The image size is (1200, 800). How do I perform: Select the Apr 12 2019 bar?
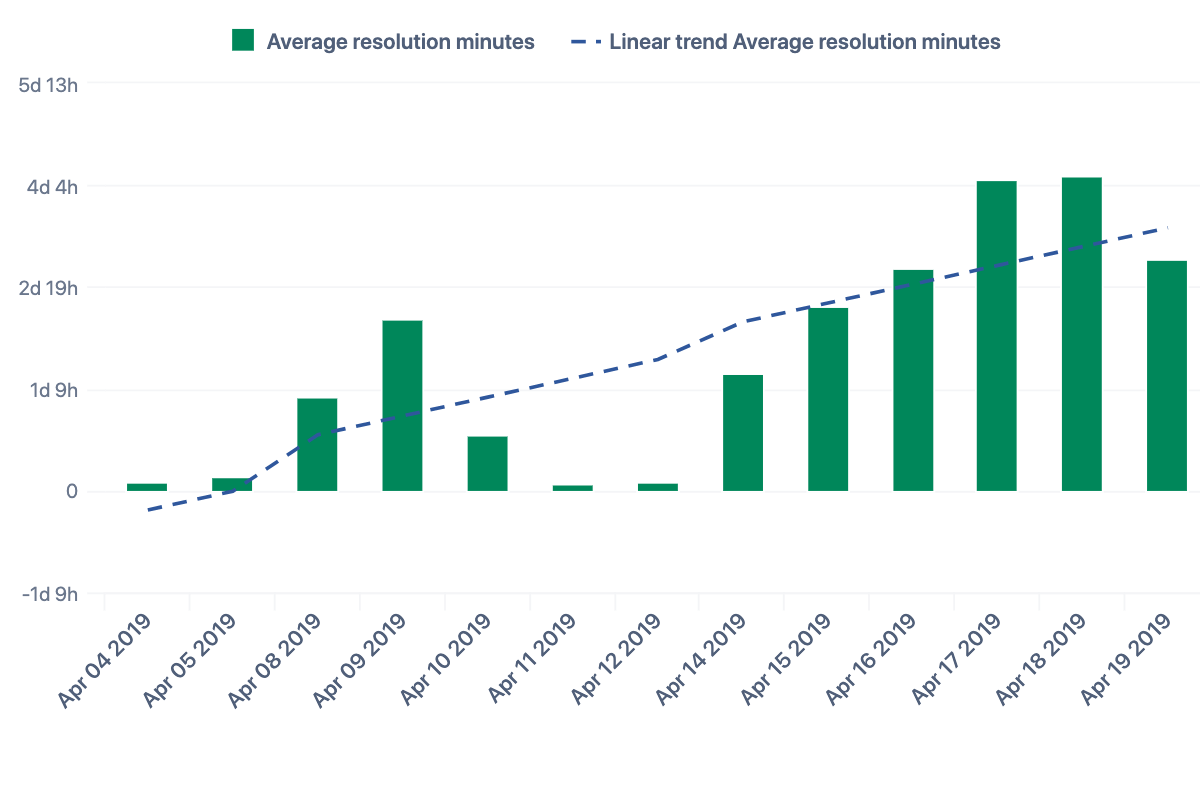coord(657,487)
